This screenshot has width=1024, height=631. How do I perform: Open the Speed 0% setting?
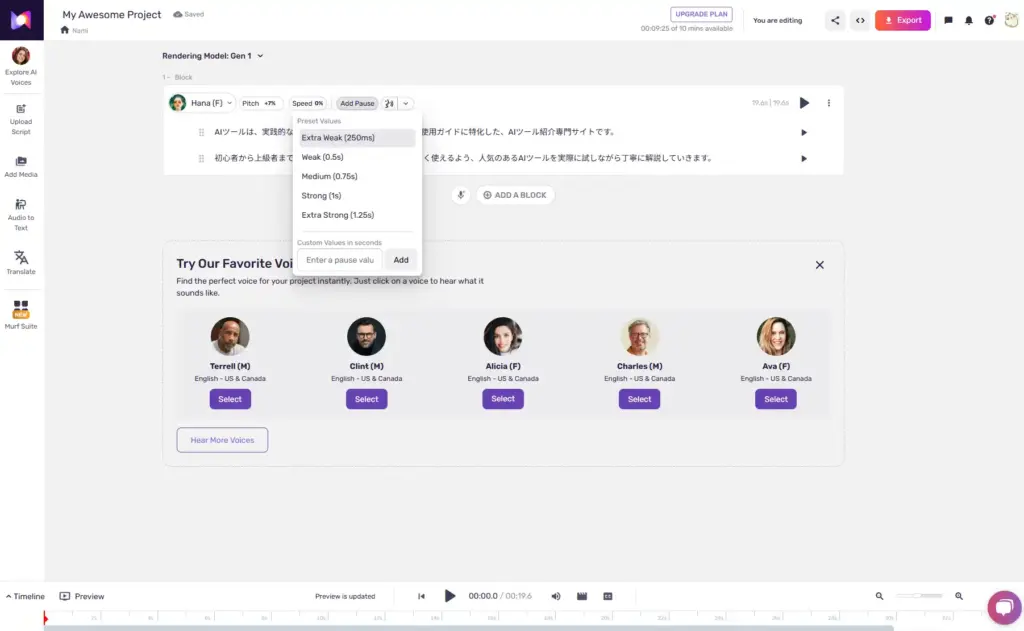click(308, 103)
